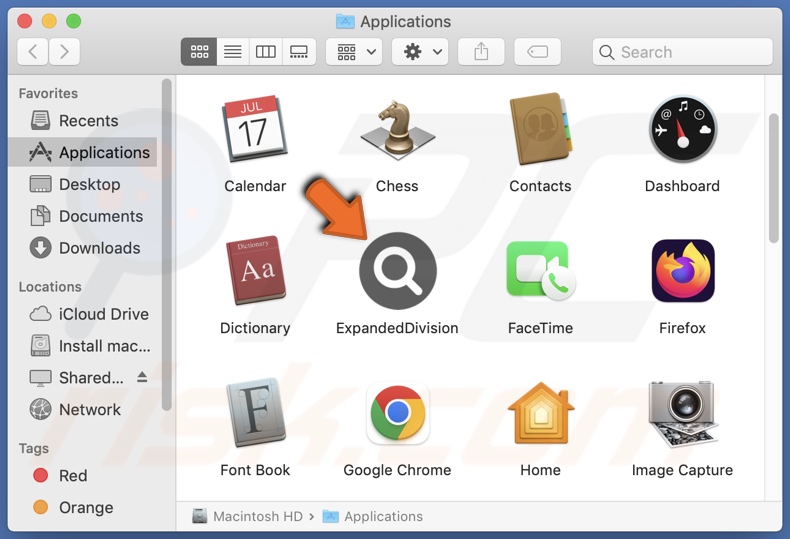Open the FaceTime application
This screenshot has width=790, height=539.
pyautogui.click(x=540, y=271)
